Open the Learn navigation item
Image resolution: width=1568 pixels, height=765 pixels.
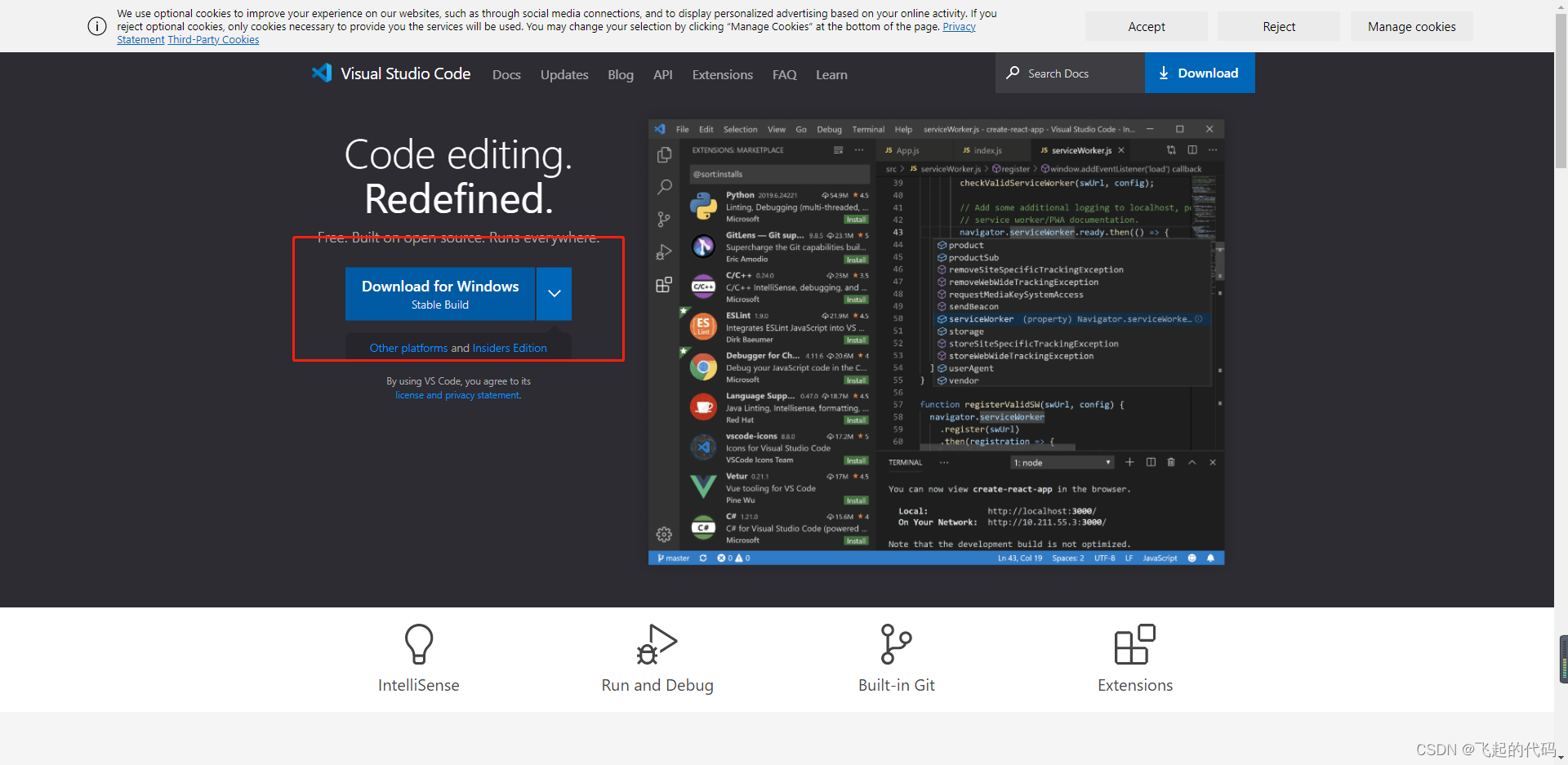[831, 74]
